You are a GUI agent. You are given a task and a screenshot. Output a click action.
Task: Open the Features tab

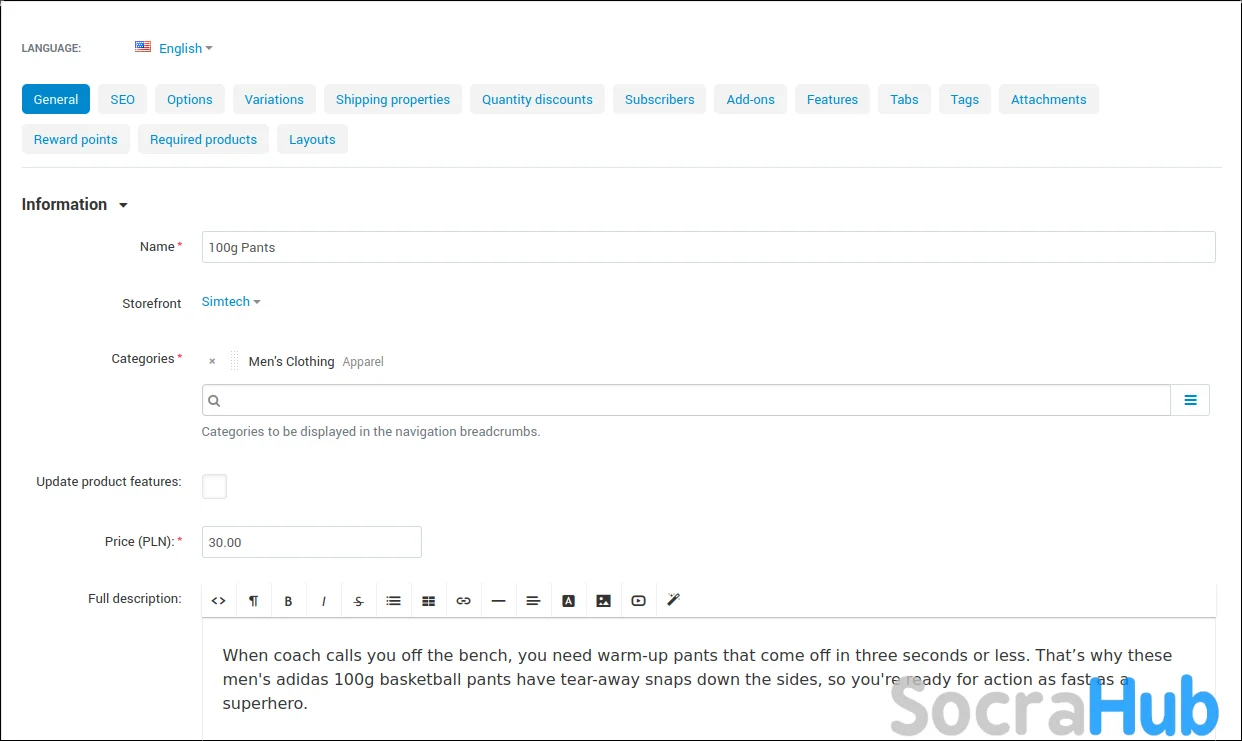(x=832, y=99)
